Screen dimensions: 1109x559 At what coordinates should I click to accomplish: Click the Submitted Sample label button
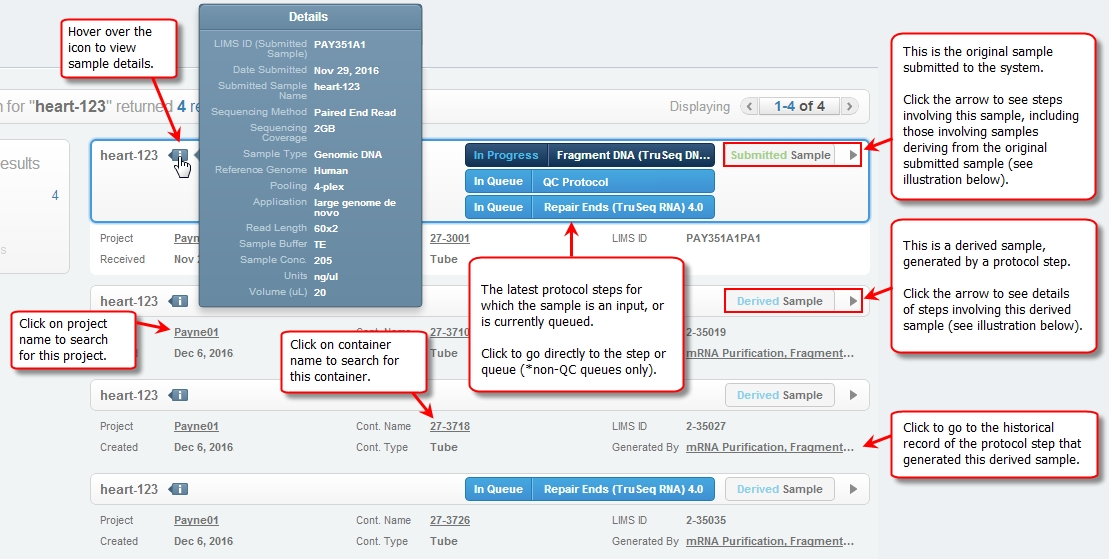coord(780,155)
